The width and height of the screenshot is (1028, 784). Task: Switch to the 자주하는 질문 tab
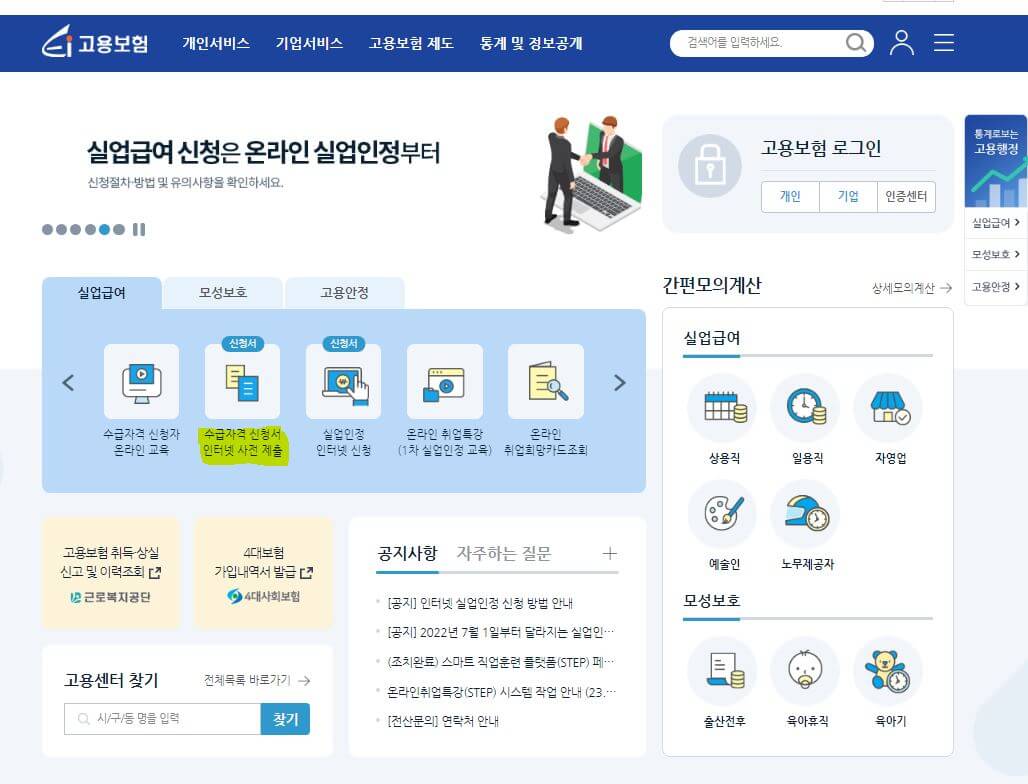point(504,554)
